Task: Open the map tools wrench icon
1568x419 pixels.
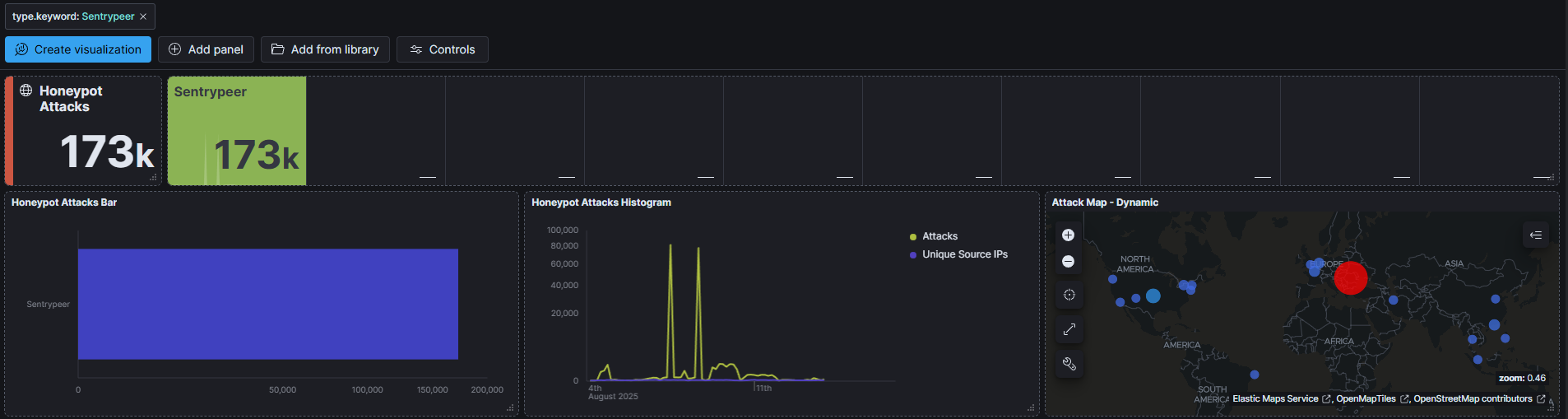Action: [x=1069, y=364]
